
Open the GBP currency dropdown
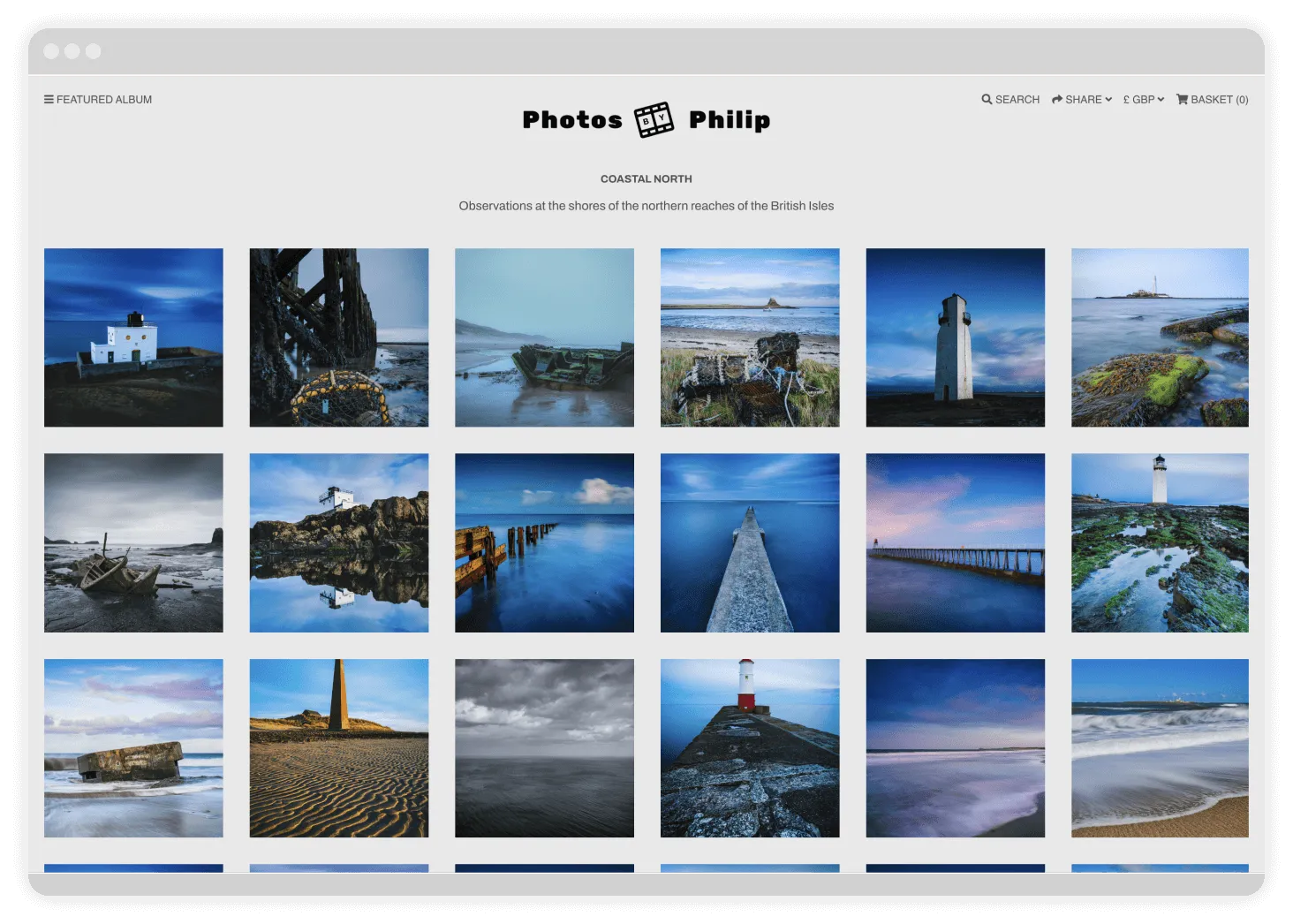pyautogui.click(x=1144, y=100)
